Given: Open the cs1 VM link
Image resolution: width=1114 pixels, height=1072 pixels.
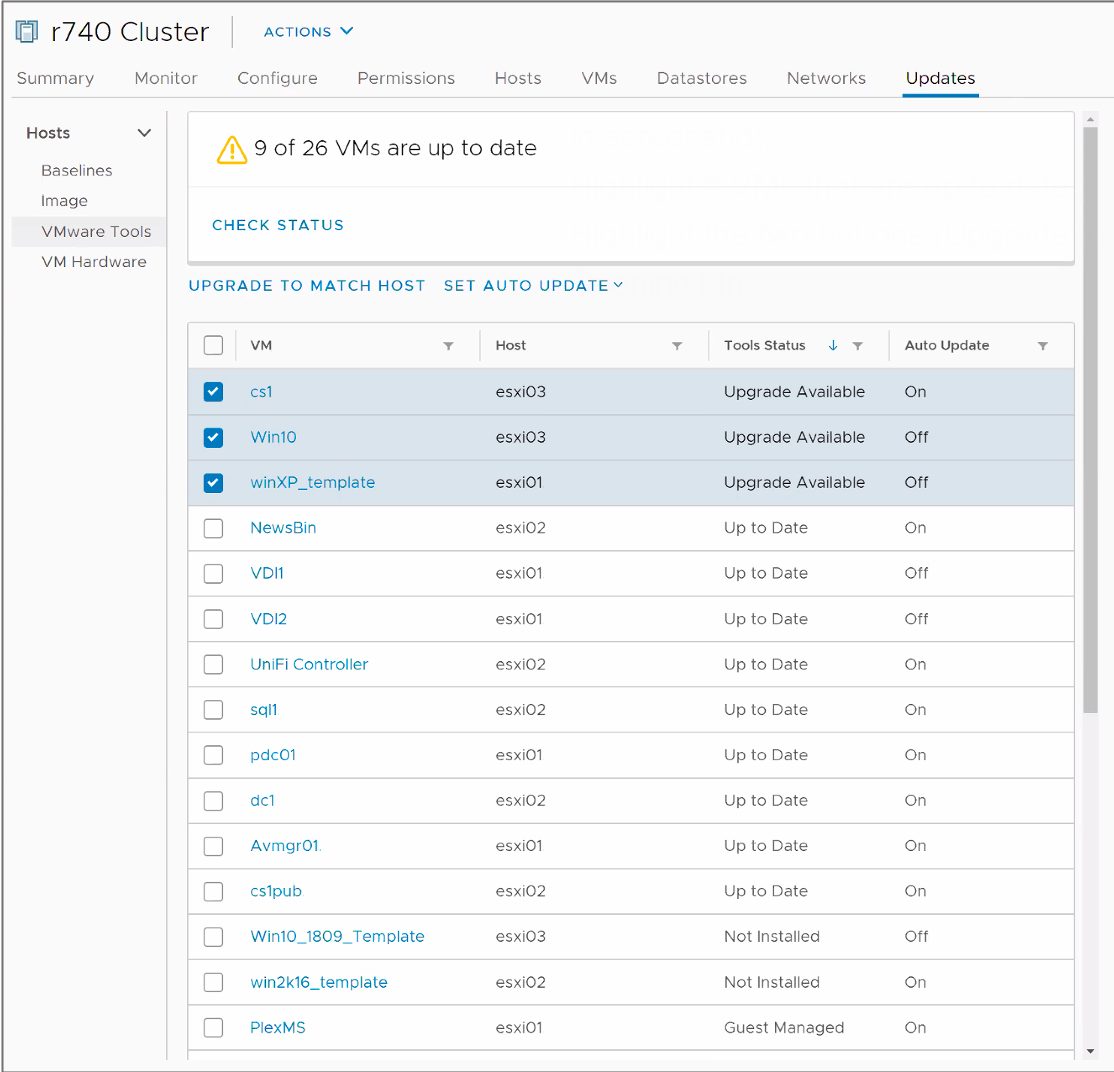Looking at the screenshot, I should (261, 391).
